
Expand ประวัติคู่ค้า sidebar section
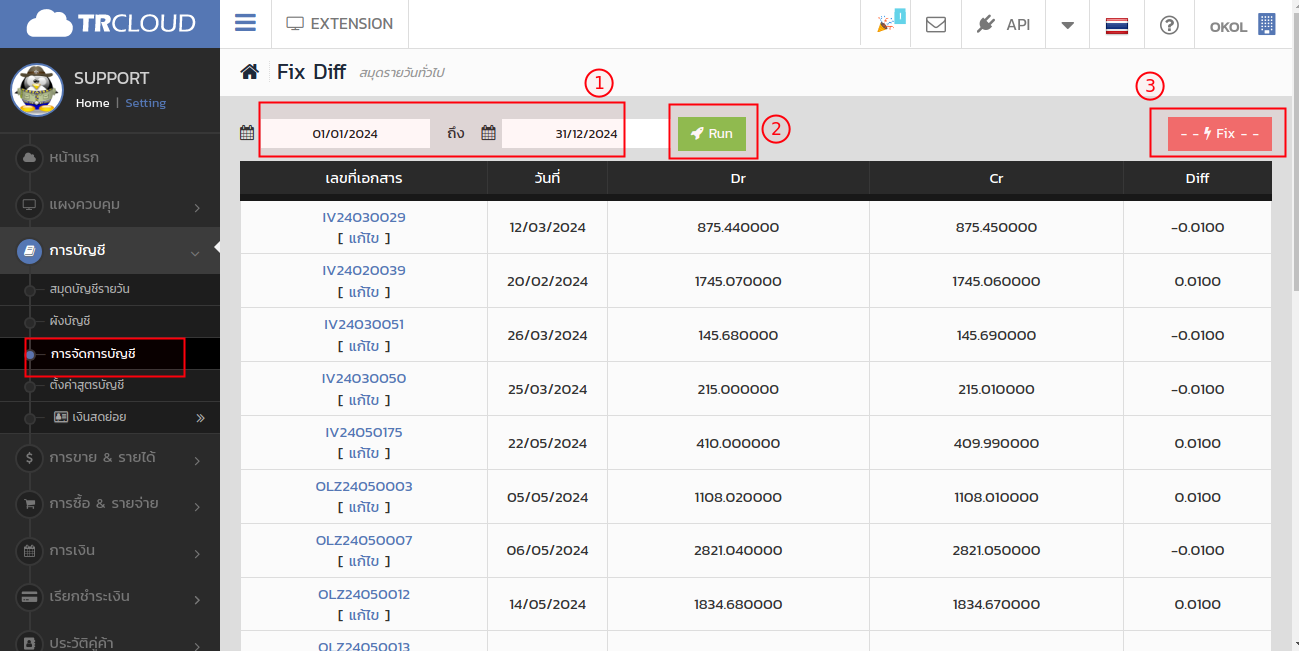tap(110, 641)
